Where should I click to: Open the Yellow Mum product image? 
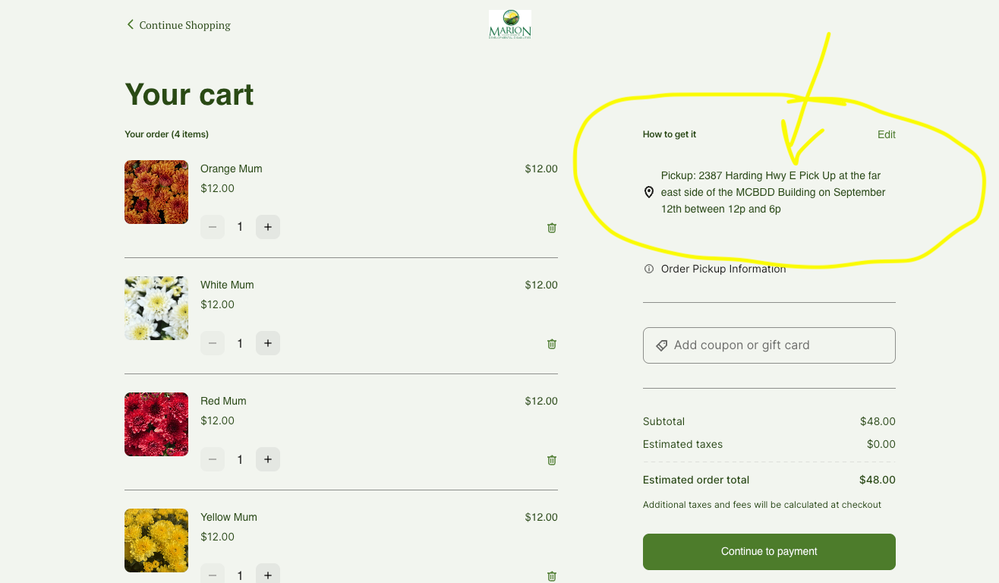tap(156, 540)
